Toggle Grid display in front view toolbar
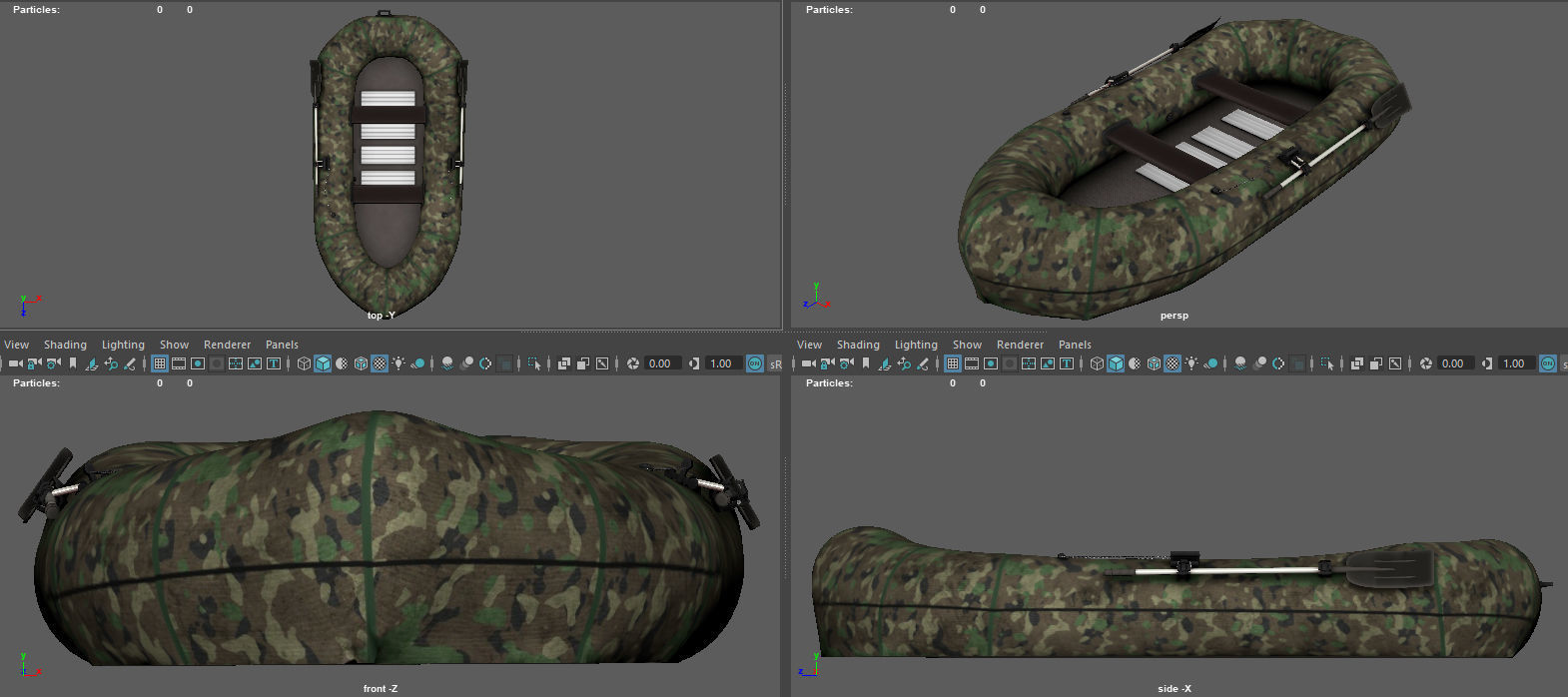The height and width of the screenshot is (697, 1568). point(160,363)
